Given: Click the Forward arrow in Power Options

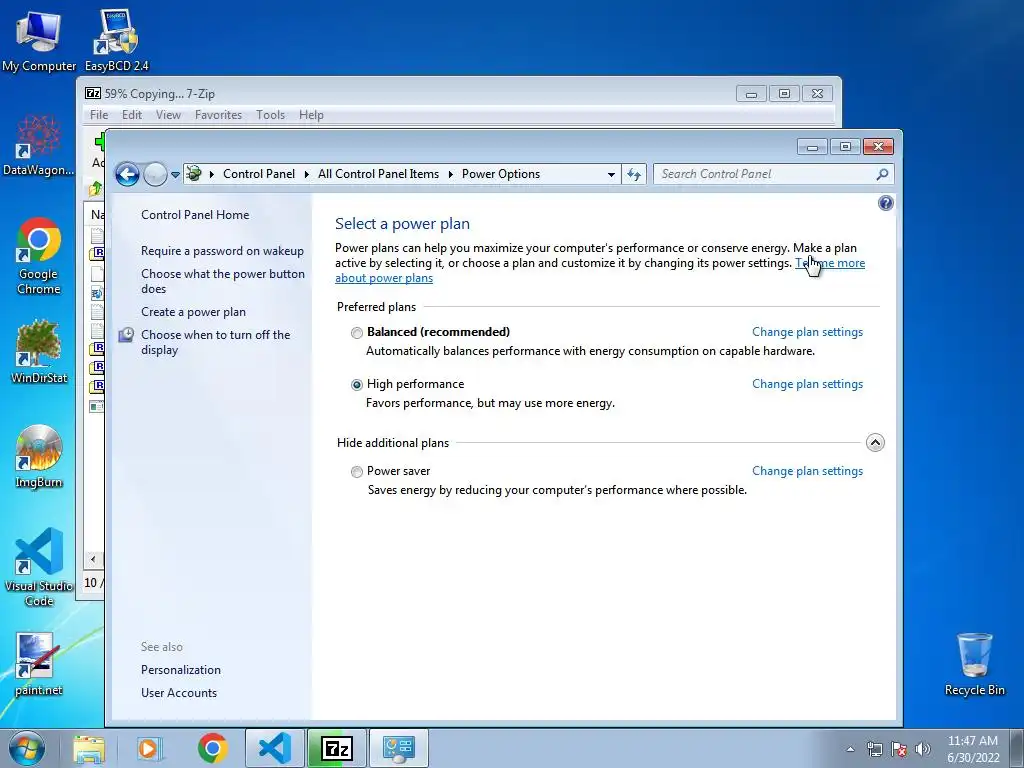Looking at the screenshot, I should click(x=155, y=174).
